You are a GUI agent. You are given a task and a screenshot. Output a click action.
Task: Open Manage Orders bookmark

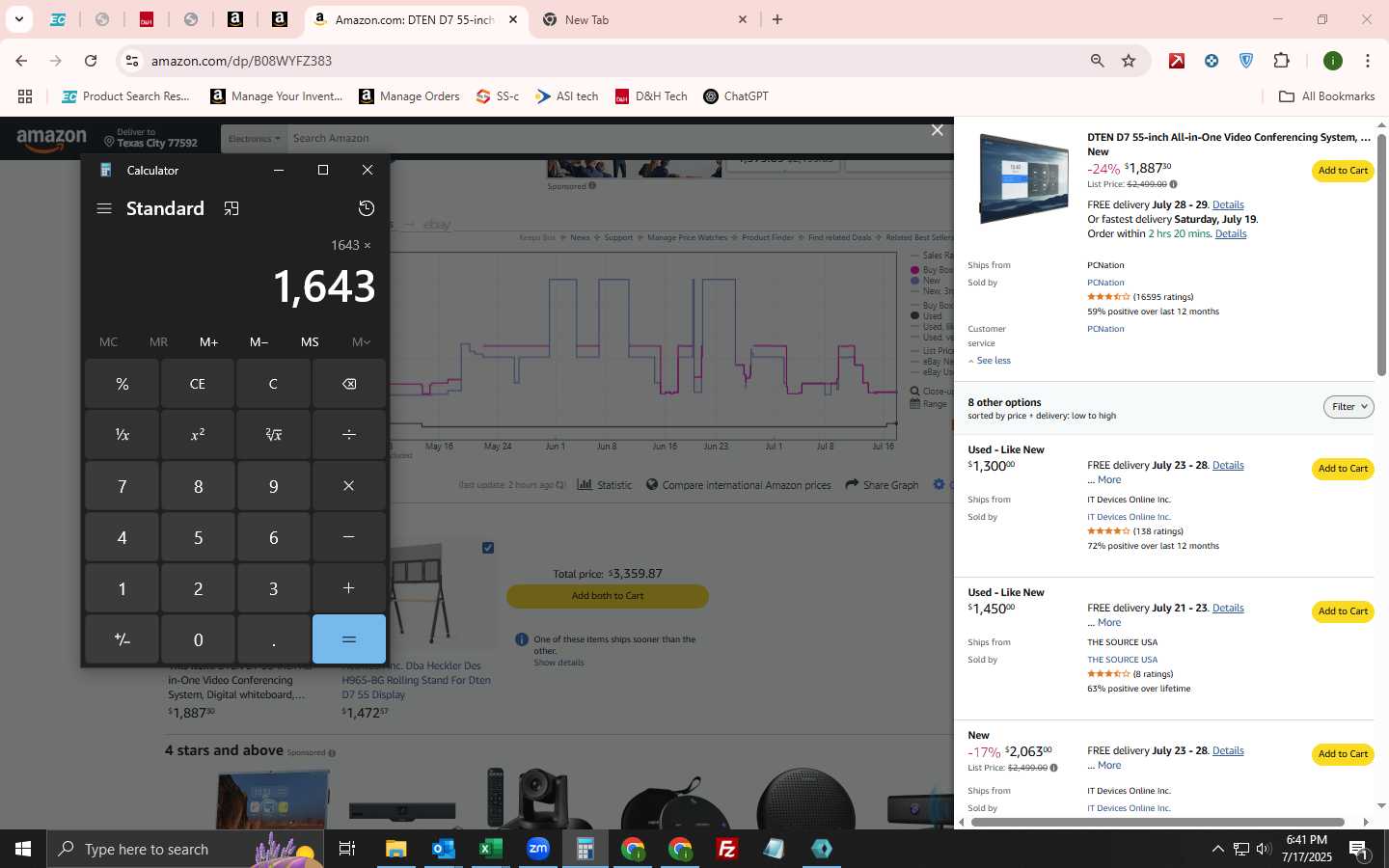(x=409, y=96)
